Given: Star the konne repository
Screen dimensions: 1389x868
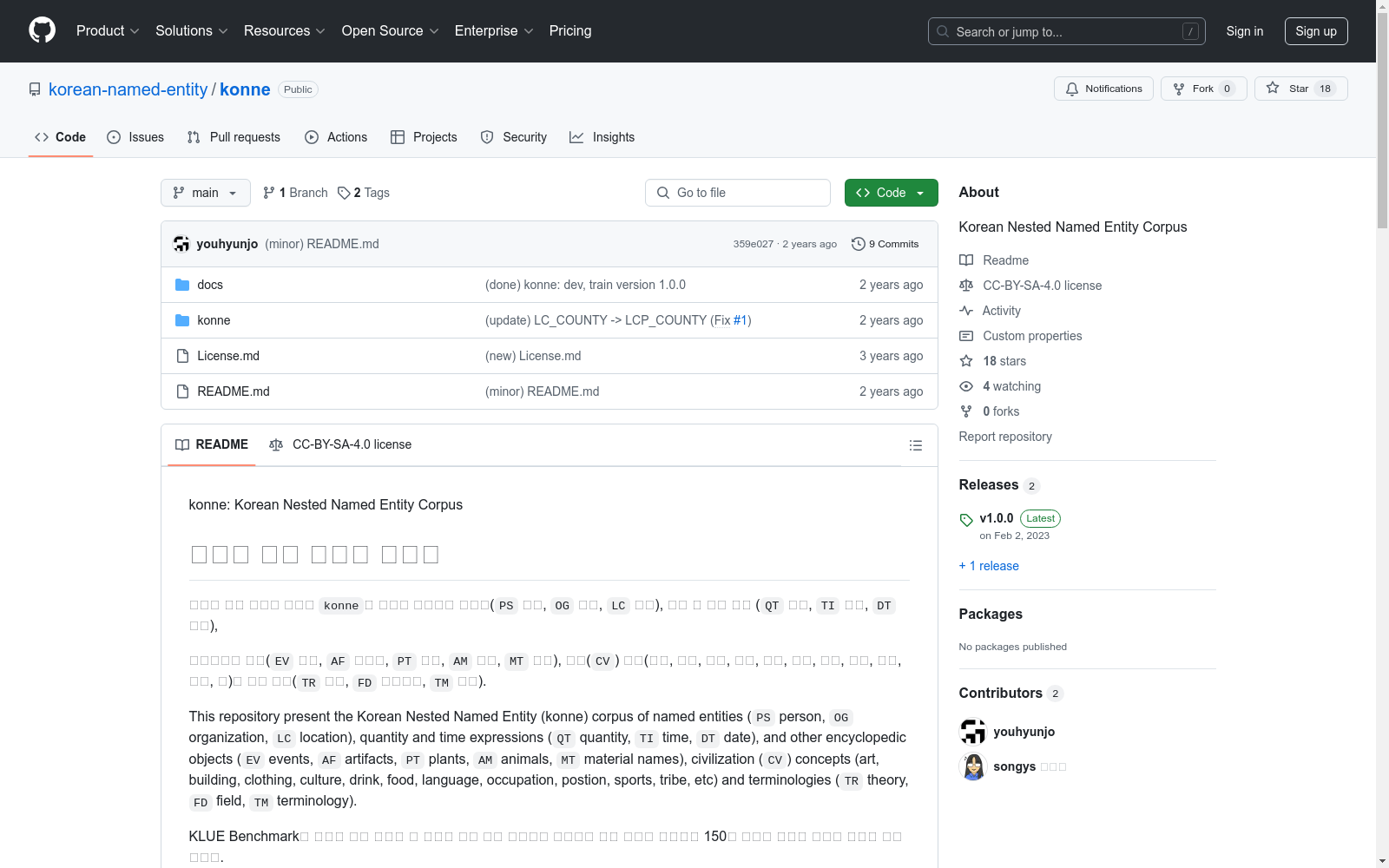Looking at the screenshot, I should 1300,89.
